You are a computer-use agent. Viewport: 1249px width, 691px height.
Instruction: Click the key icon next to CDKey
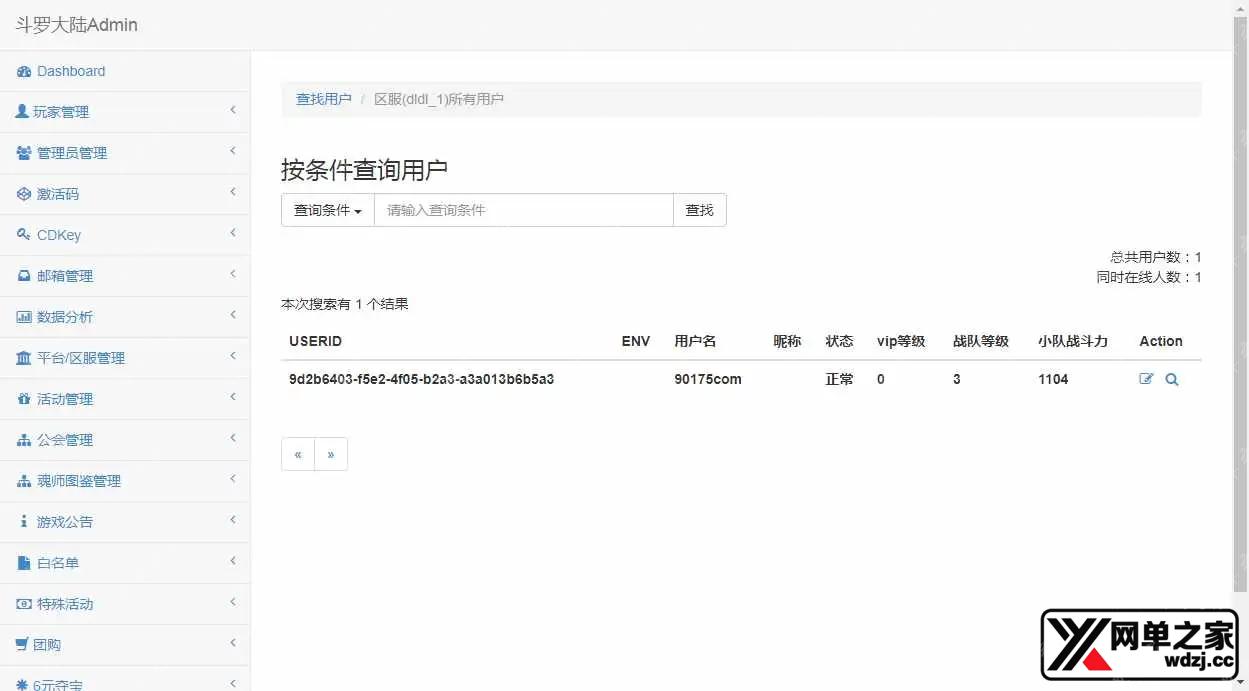click(x=22, y=234)
